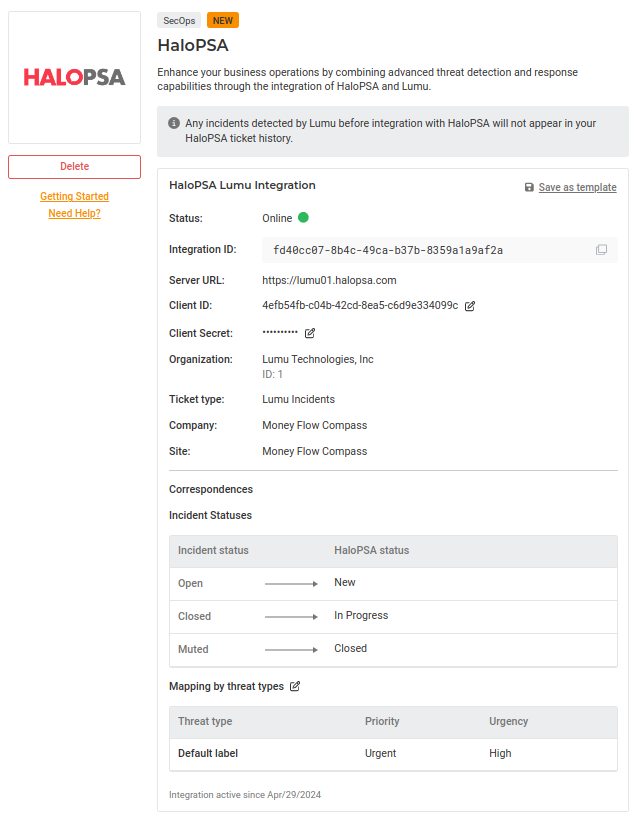Click the Integration ID text field
Image resolution: width=639 pixels, height=821 pixels.
(420, 250)
